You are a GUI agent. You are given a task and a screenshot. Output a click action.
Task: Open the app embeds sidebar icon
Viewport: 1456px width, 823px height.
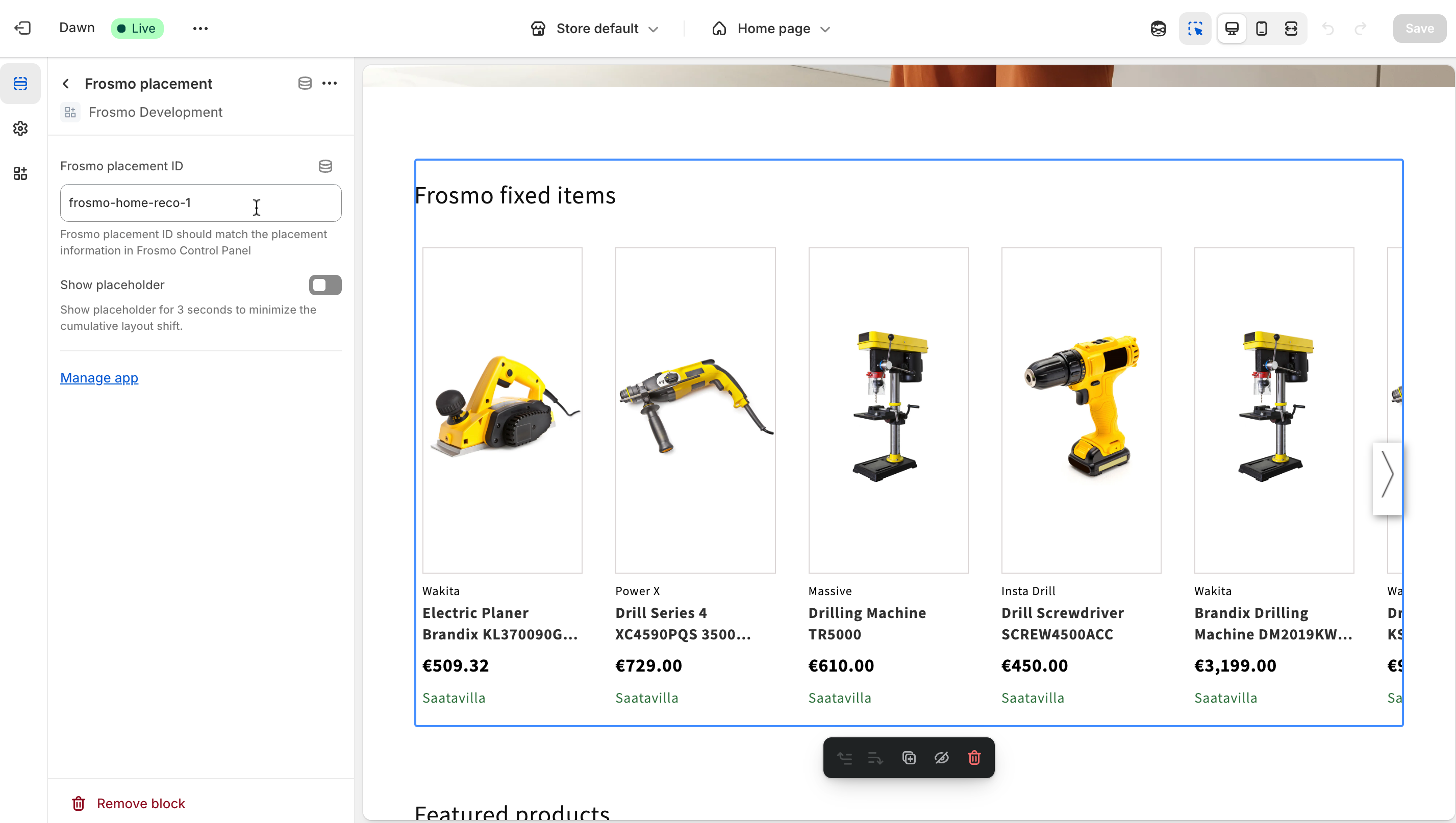(x=20, y=173)
